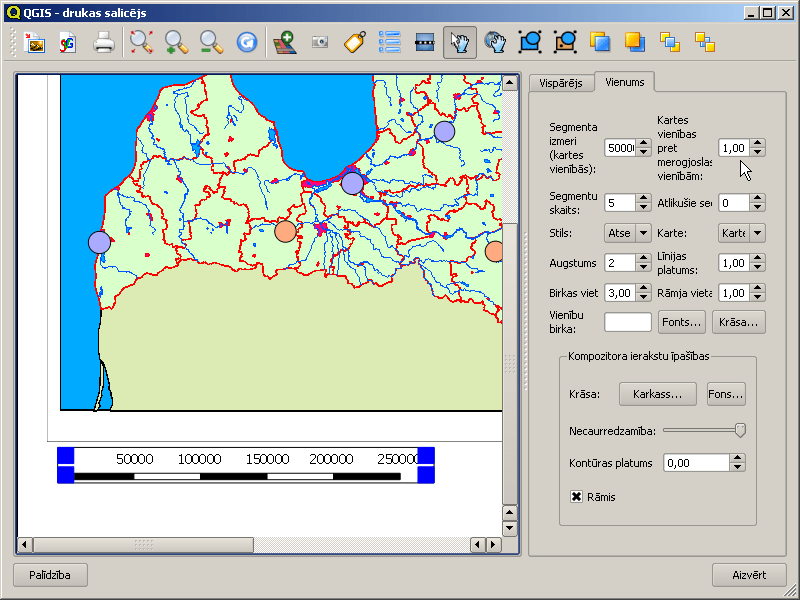This screenshot has height=600, width=800.
Task: Click the move to bottom icon
Action: pyautogui.click(x=705, y=43)
